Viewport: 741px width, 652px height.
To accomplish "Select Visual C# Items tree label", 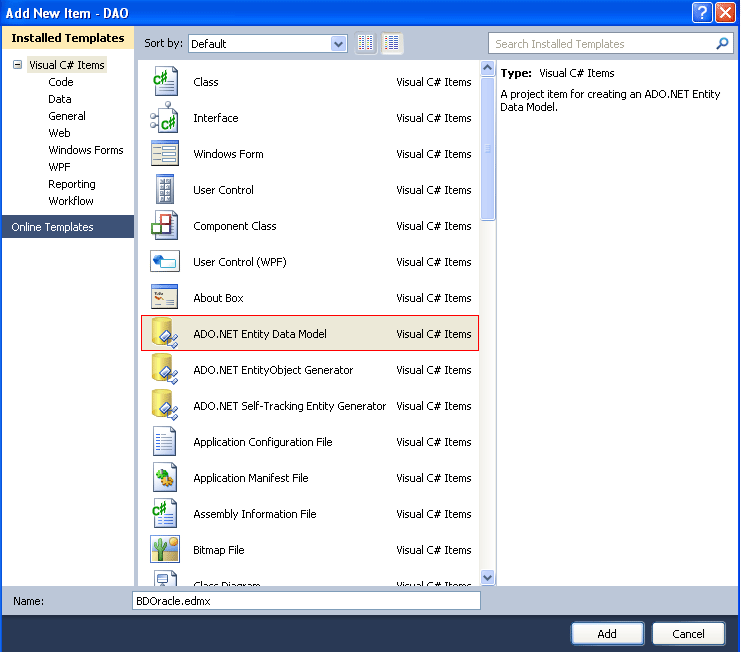I will (x=67, y=65).
